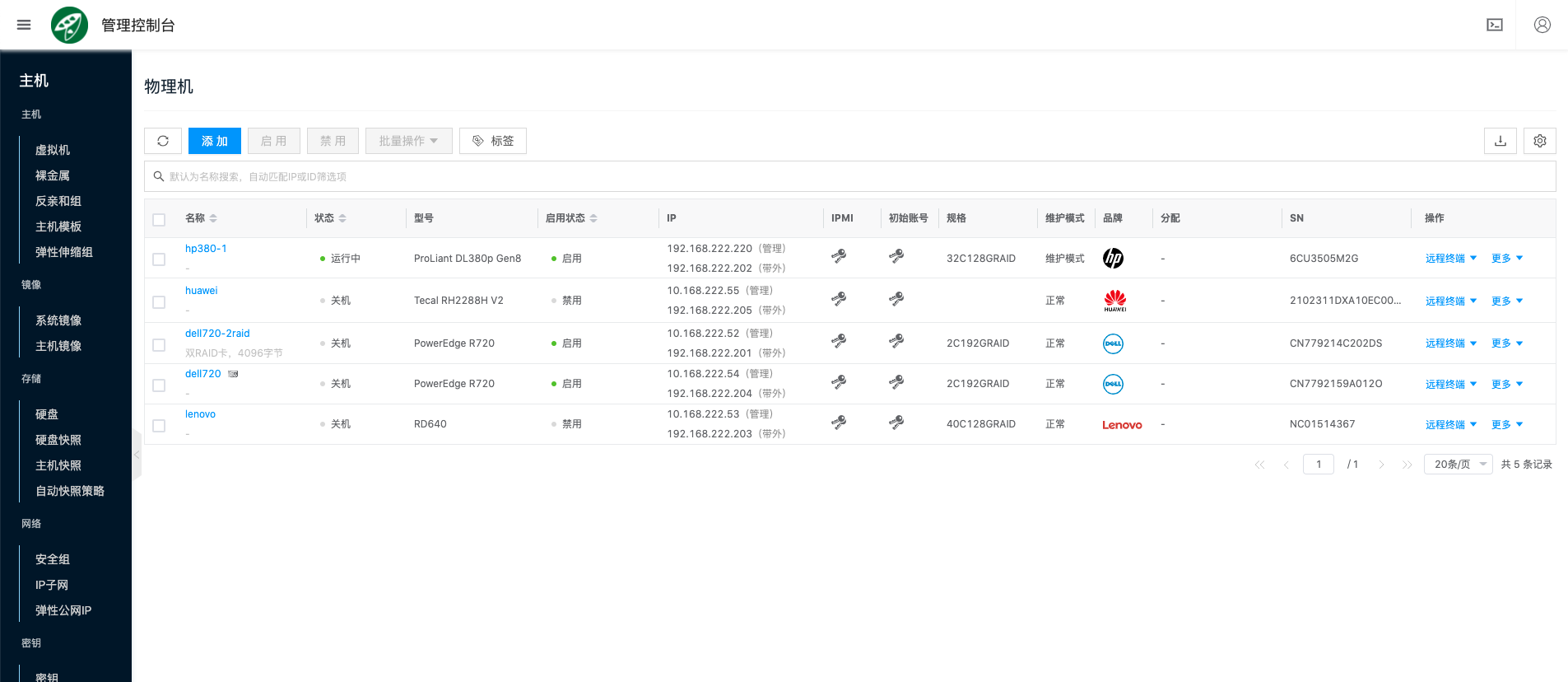The height and width of the screenshot is (682, 1568).
Task: Check the dell720-2raid row checkbox
Action: [x=159, y=344]
